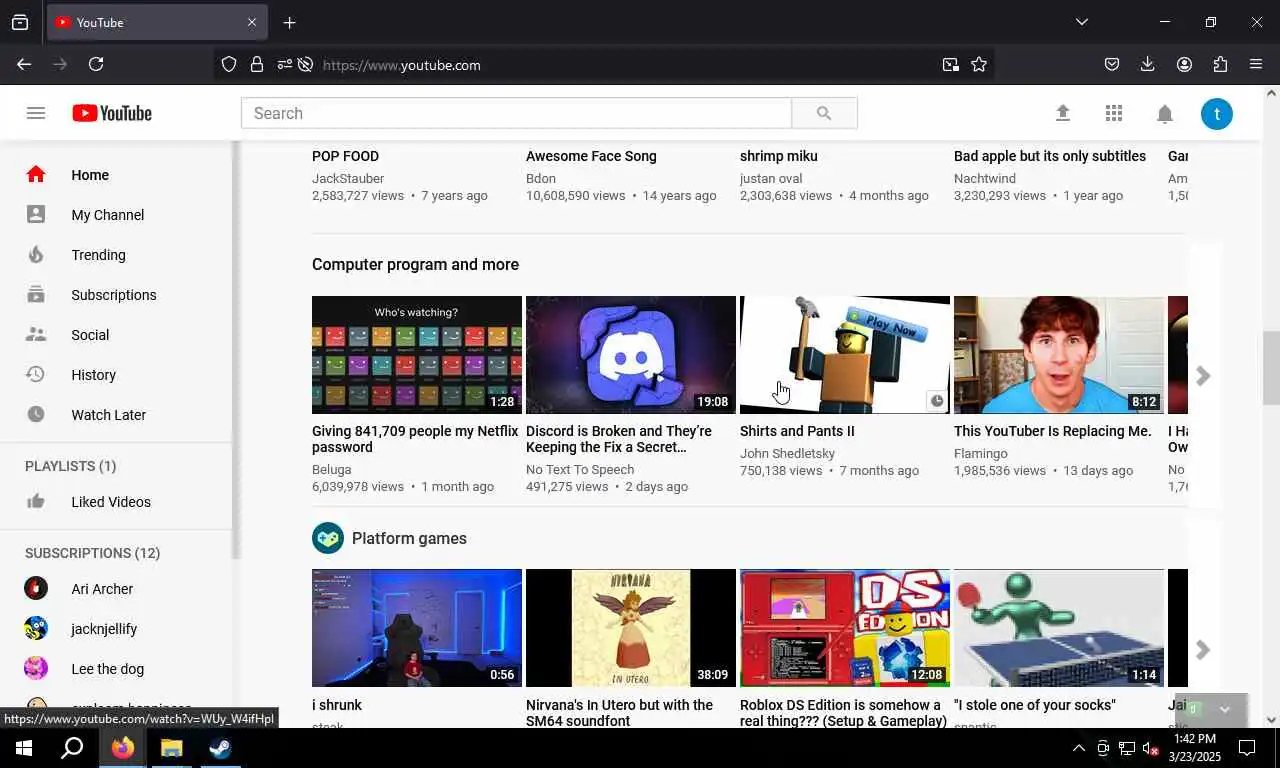Open Platform games topic icon

[328, 538]
